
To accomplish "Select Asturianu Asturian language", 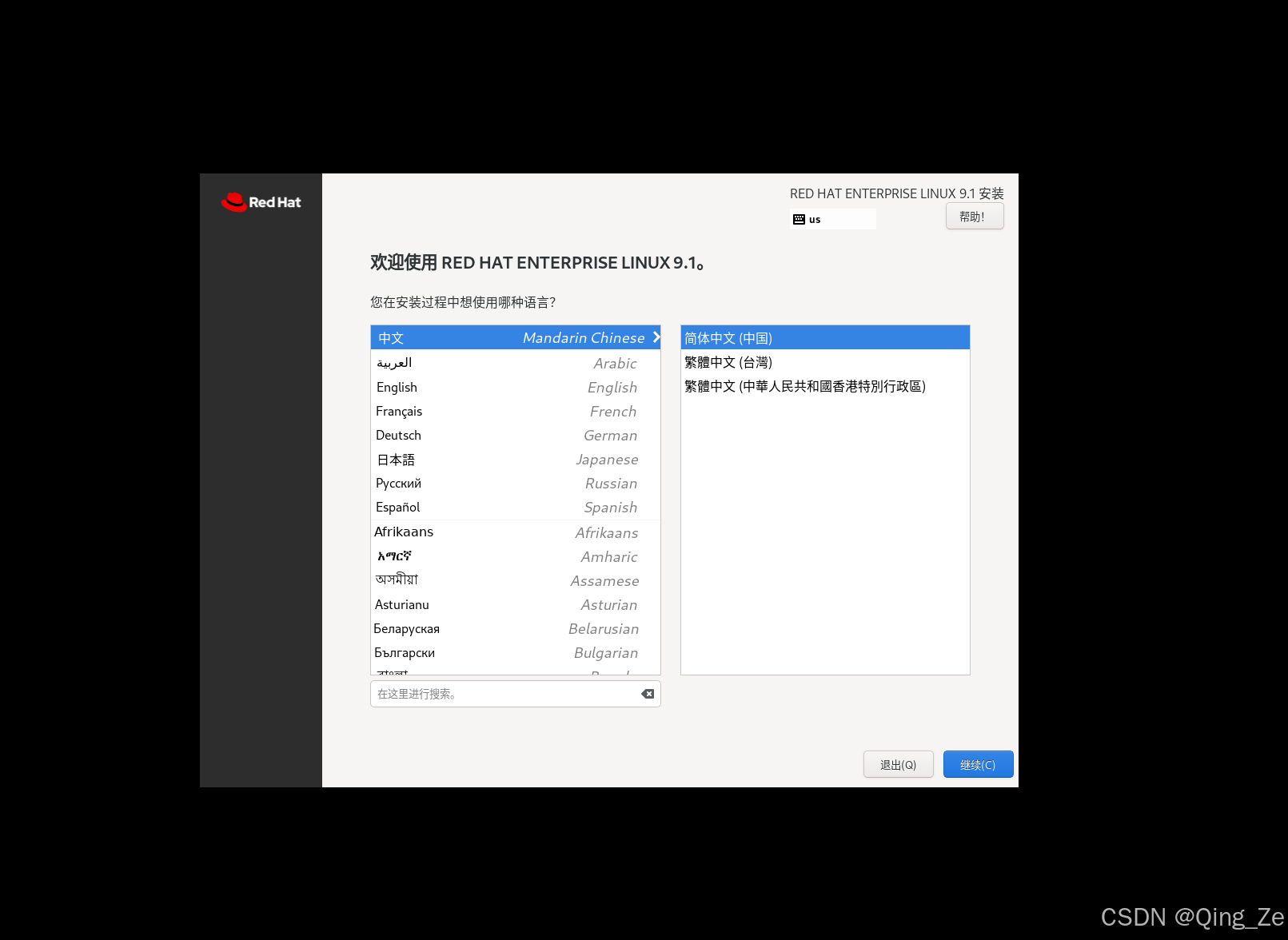I will click(x=516, y=604).
